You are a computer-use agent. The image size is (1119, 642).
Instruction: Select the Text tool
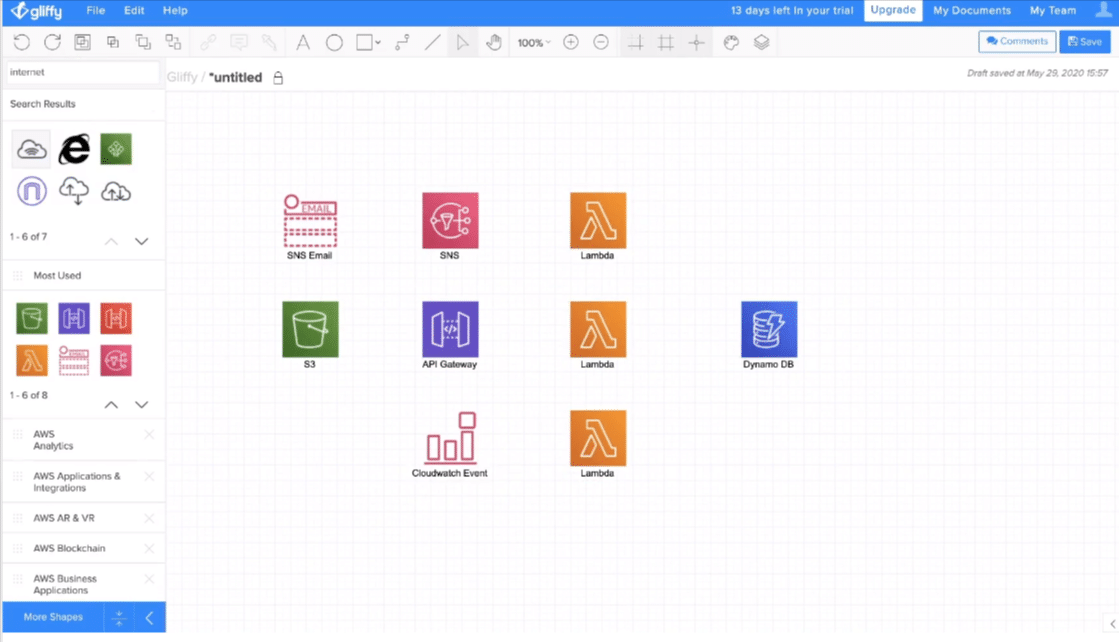303,42
